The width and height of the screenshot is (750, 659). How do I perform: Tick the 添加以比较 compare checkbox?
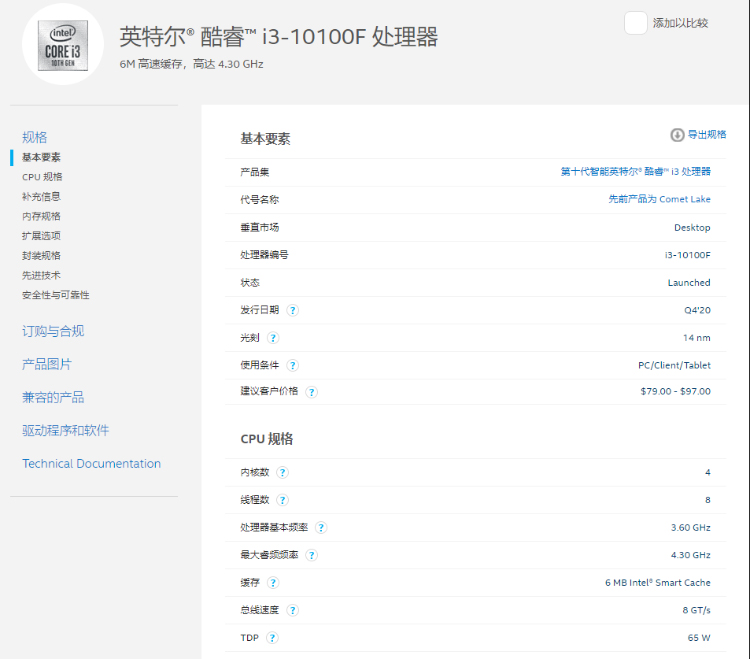(x=636, y=22)
